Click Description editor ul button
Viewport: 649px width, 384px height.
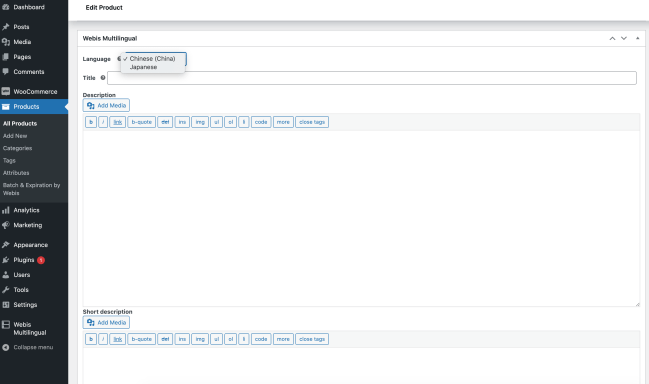(216, 122)
